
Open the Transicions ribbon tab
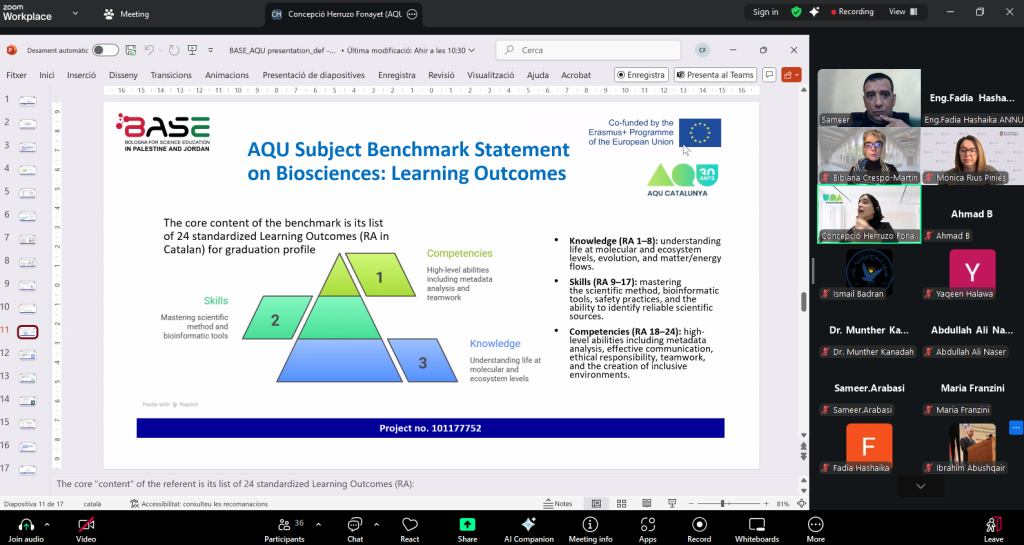171,75
